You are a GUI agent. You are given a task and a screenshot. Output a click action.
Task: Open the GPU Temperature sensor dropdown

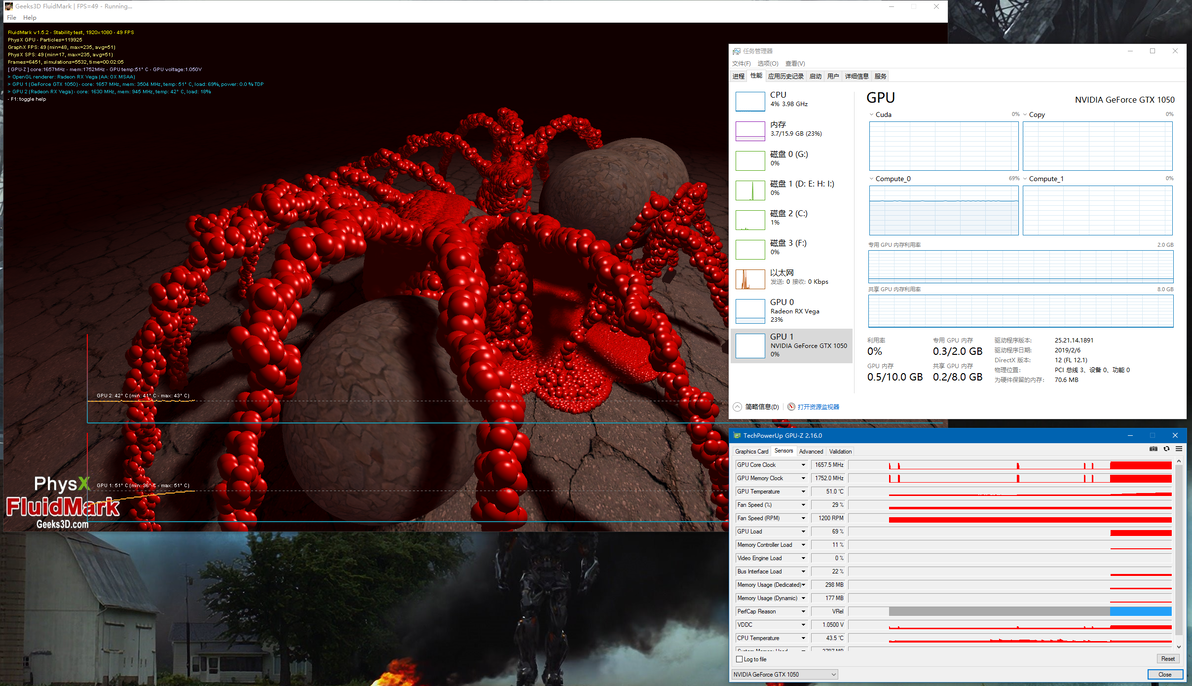pyautogui.click(x=802, y=492)
